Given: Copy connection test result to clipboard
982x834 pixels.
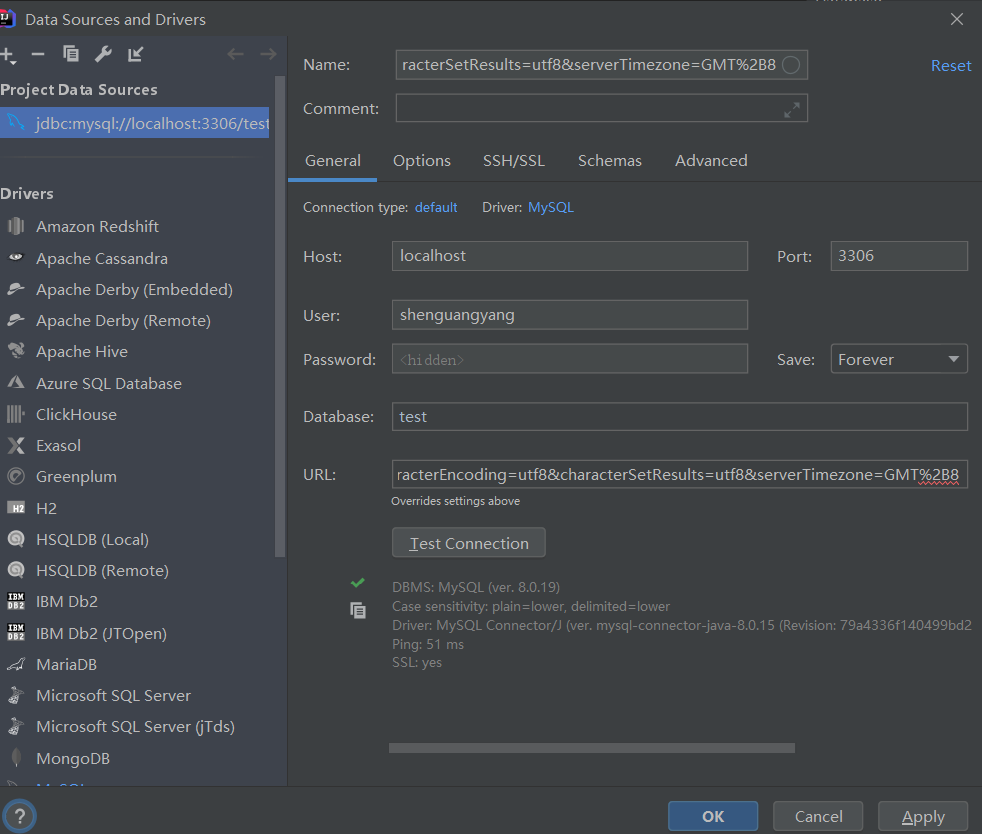Looking at the screenshot, I should (358, 610).
